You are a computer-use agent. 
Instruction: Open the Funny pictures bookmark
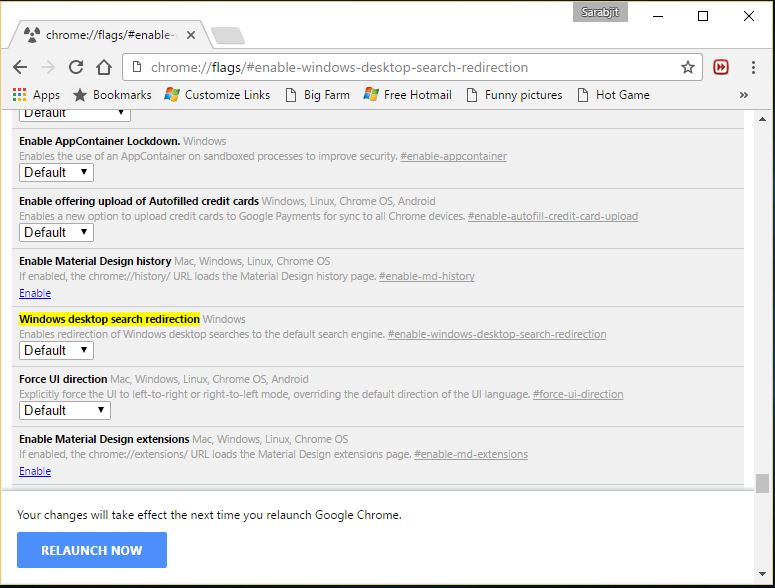point(515,95)
